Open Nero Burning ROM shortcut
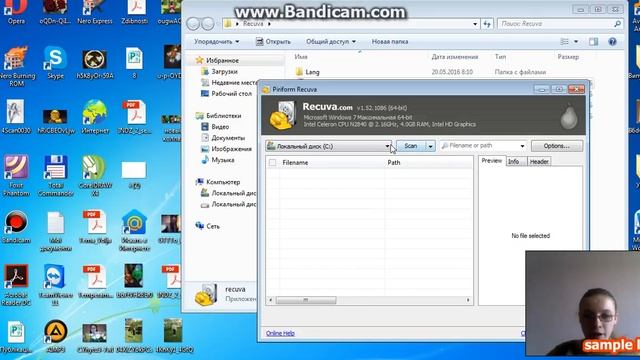 (x=16, y=66)
